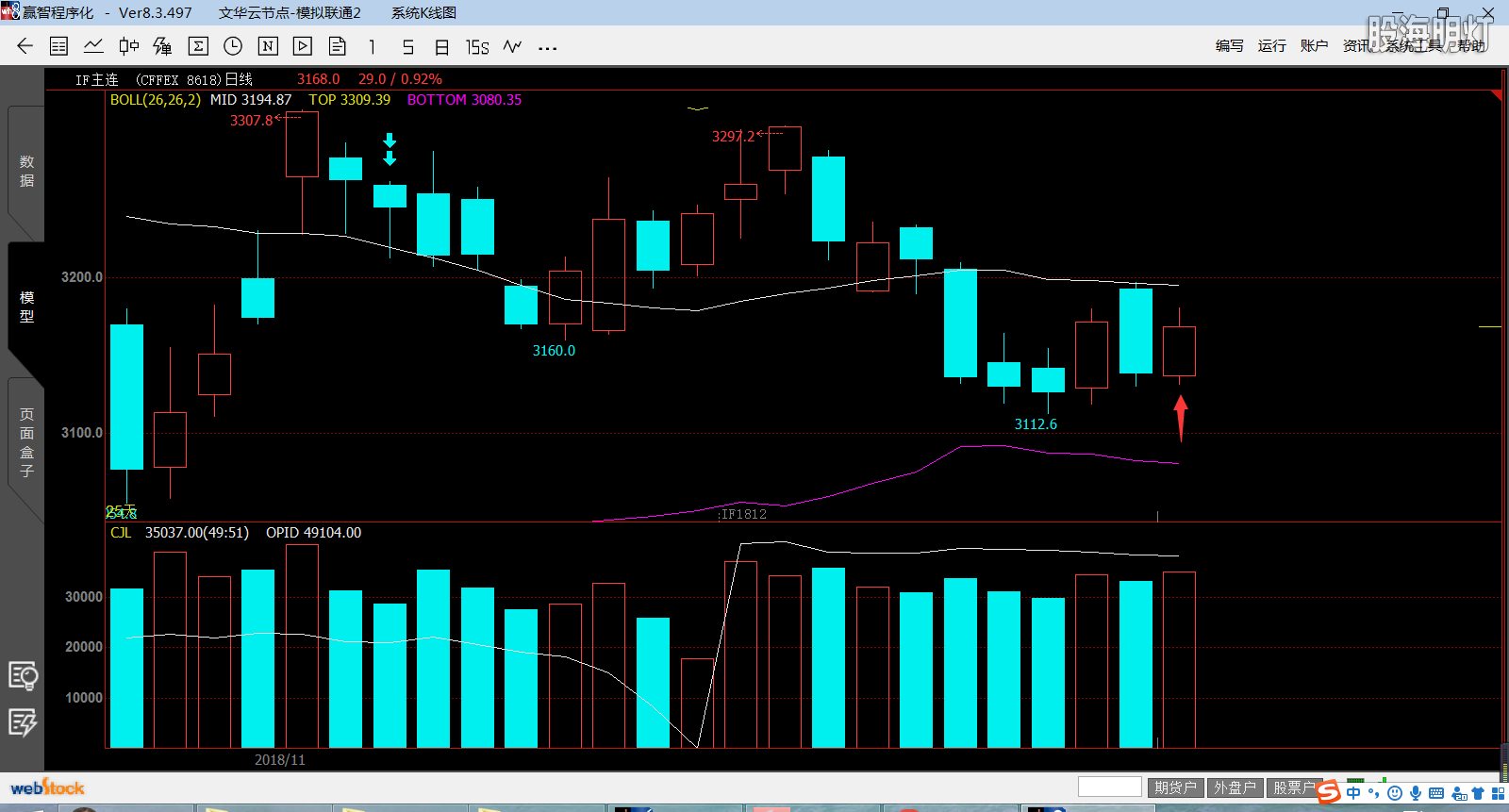Click the 3168.0 last price
This screenshot has height=812, width=1509.
[x=318, y=79]
